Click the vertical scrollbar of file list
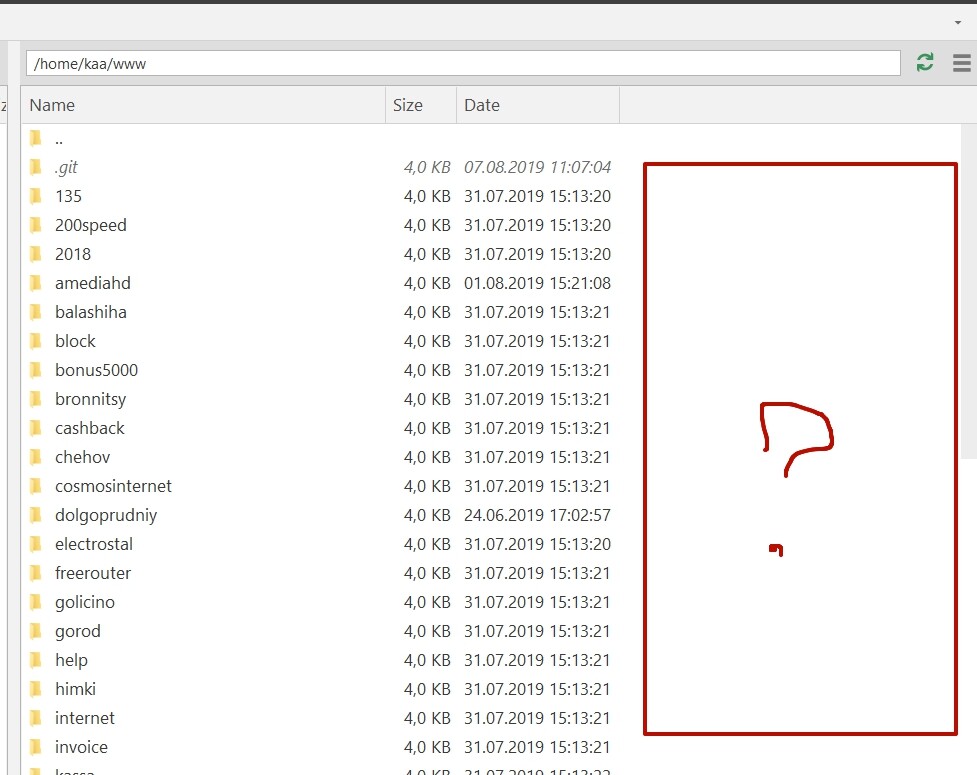This screenshot has width=977, height=775. (x=968, y=300)
